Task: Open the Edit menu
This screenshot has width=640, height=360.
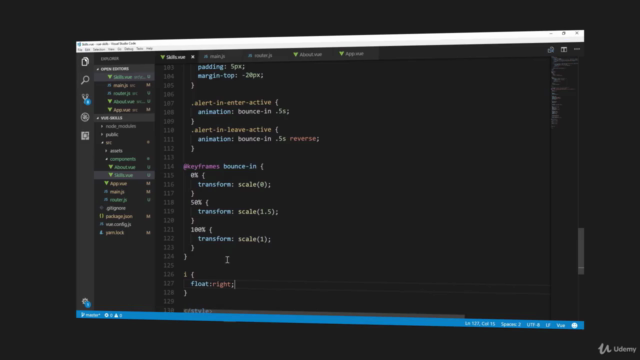Action: pos(87,50)
